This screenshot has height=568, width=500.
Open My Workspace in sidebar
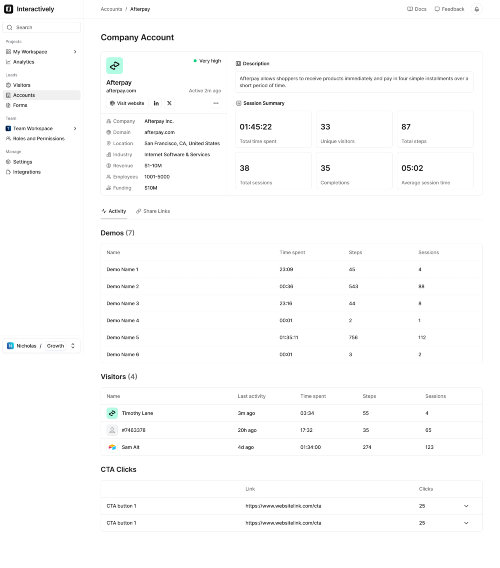coord(30,52)
